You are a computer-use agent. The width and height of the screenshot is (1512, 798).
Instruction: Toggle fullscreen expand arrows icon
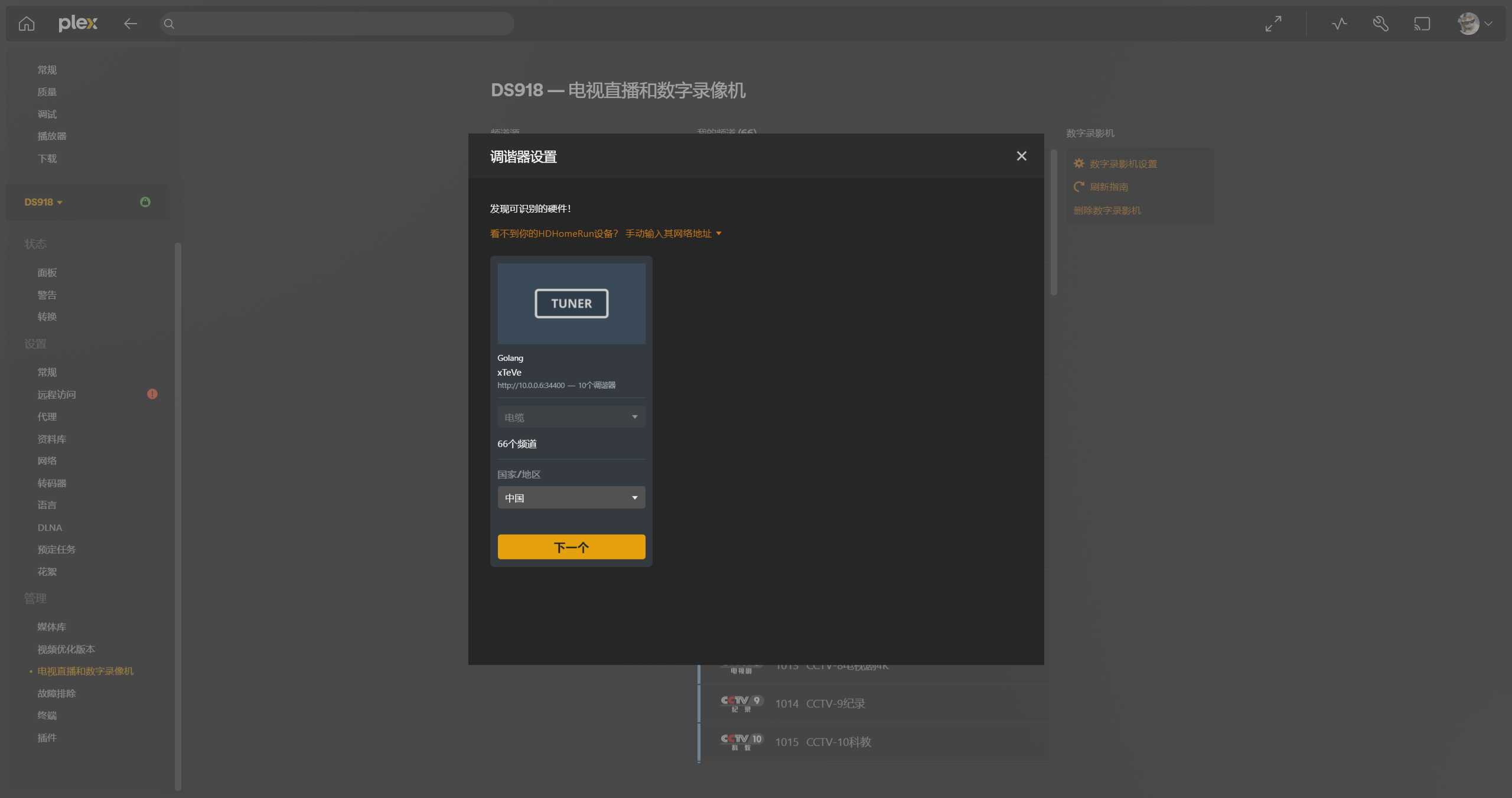[x=1273, y=24]
